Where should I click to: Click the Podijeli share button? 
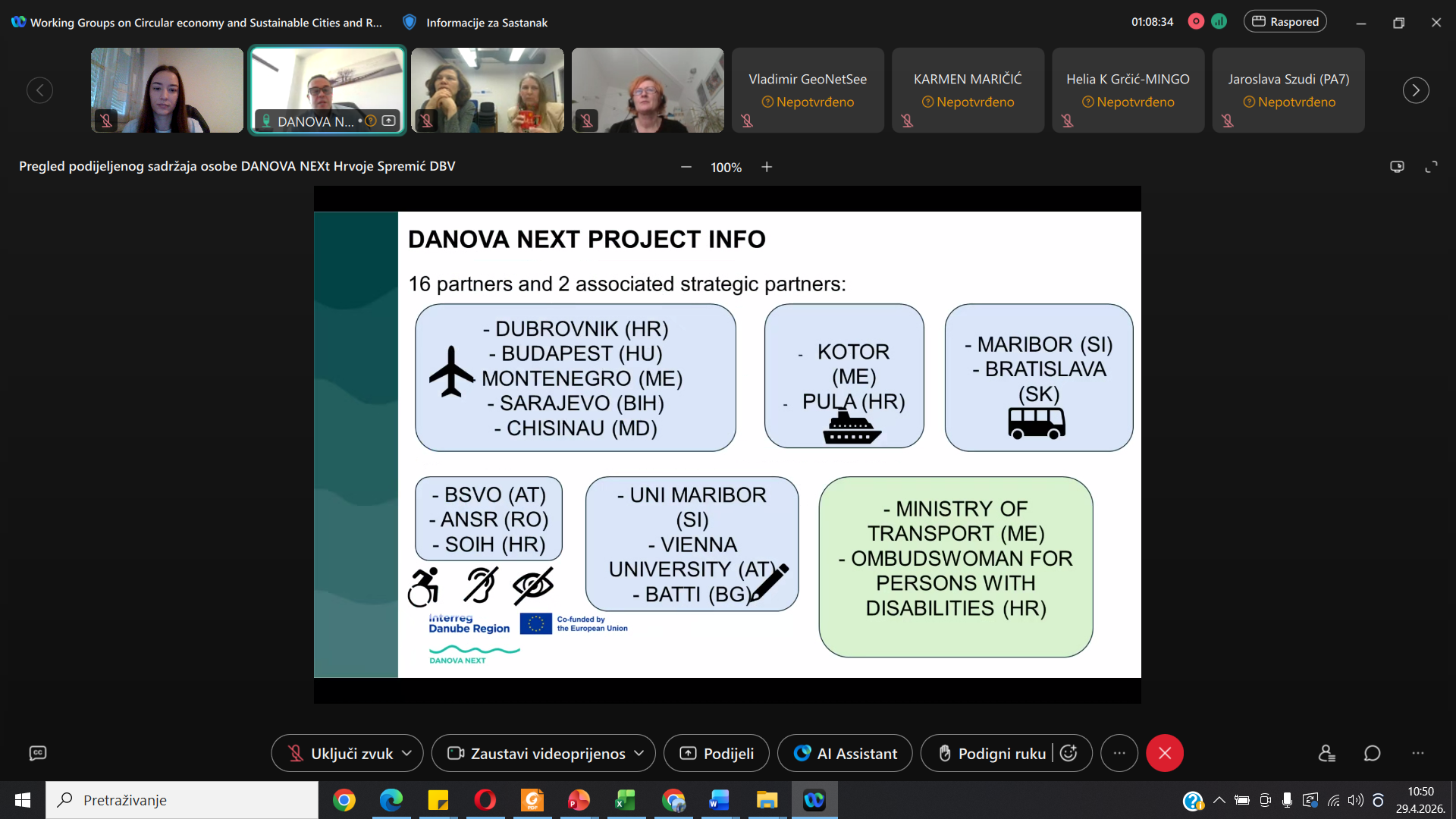717,753
